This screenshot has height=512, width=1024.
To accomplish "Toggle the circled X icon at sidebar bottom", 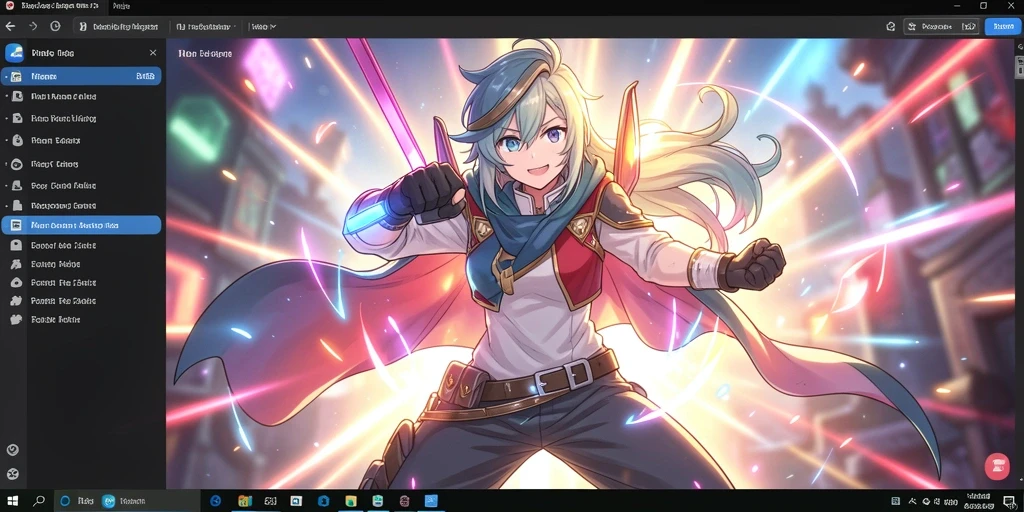I will tap(12, 474).
